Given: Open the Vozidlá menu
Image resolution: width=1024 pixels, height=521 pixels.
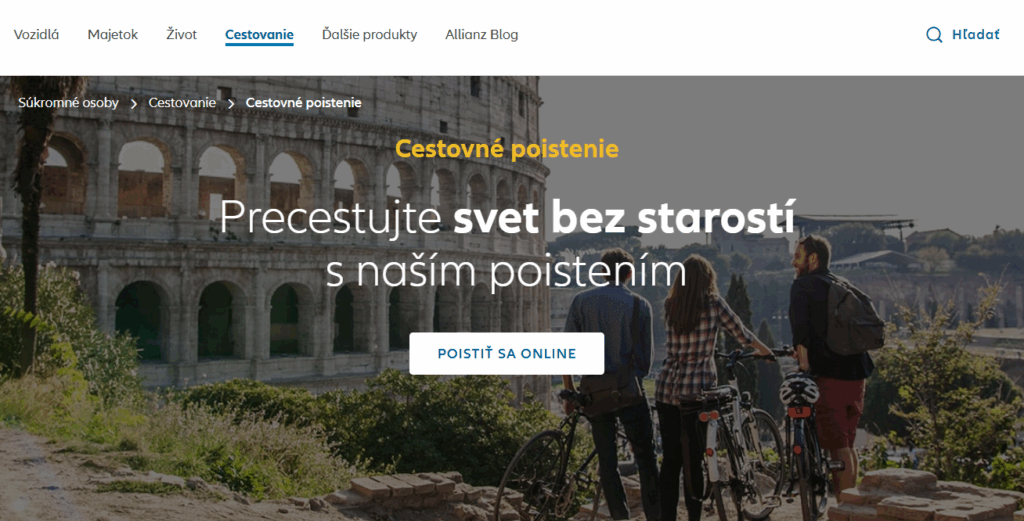Looking at the screenshot, I should tap(37, 35).
